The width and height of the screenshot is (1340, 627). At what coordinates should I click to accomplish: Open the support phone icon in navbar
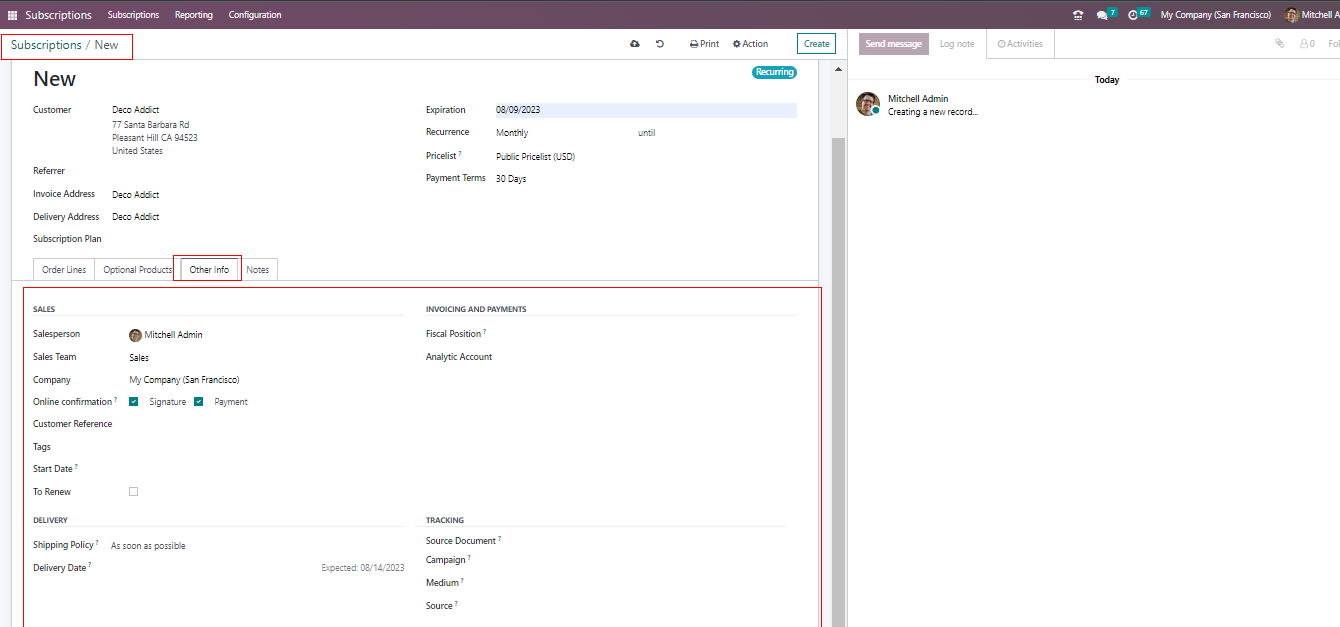click(x=1077, y=15)
